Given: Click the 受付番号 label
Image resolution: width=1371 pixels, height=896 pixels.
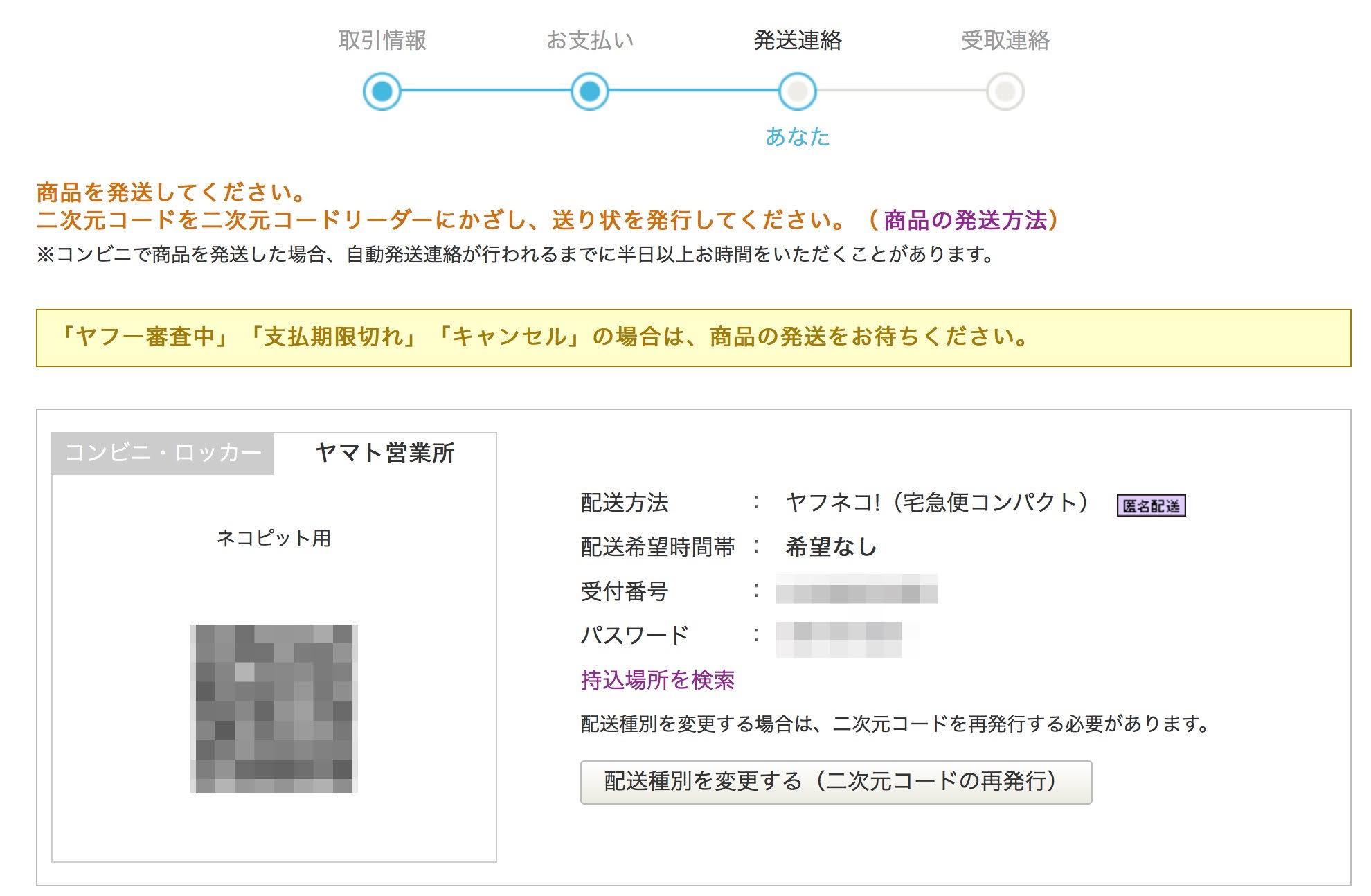Looking at the screenshot, I should [625, 591].
